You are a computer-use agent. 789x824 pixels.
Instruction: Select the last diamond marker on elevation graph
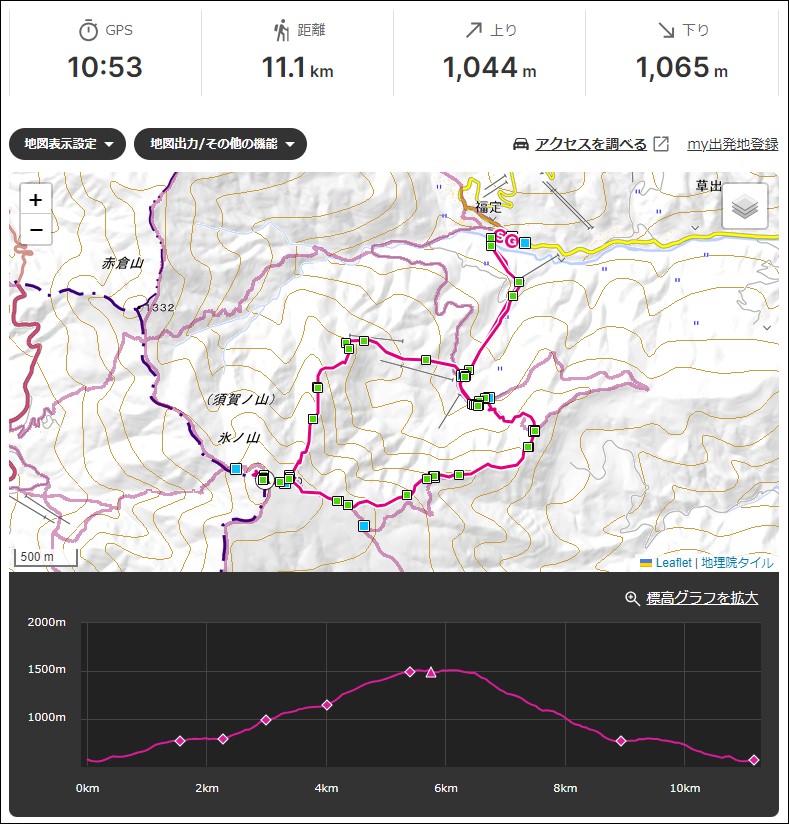click(754, 760)
